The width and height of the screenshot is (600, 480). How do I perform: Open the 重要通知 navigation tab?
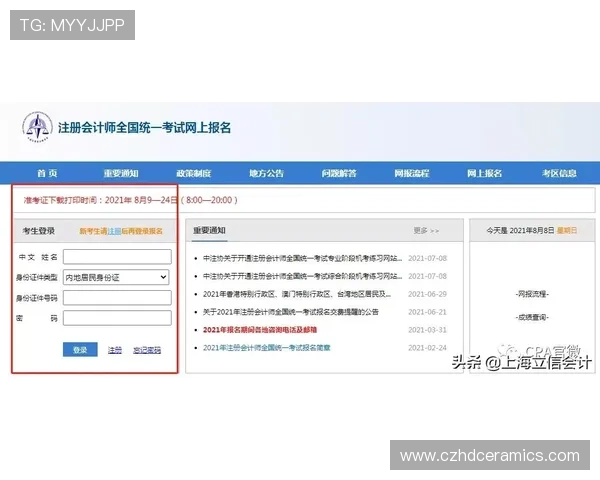[121, 173]
